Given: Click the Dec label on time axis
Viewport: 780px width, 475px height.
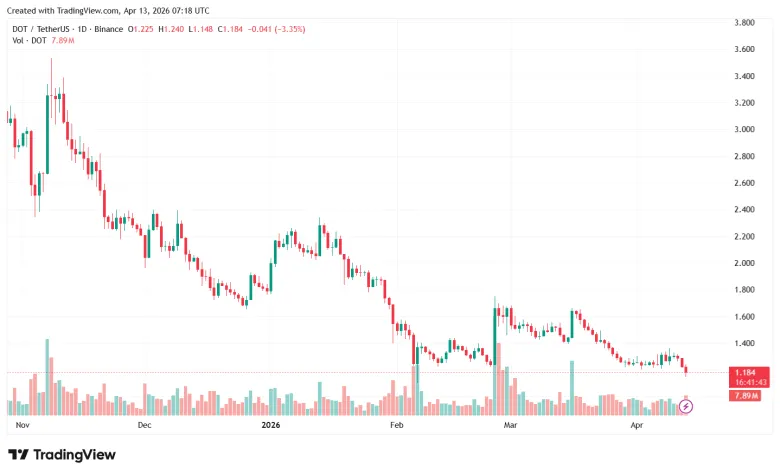Looking at the screenshot, I should tap(144, 425).
